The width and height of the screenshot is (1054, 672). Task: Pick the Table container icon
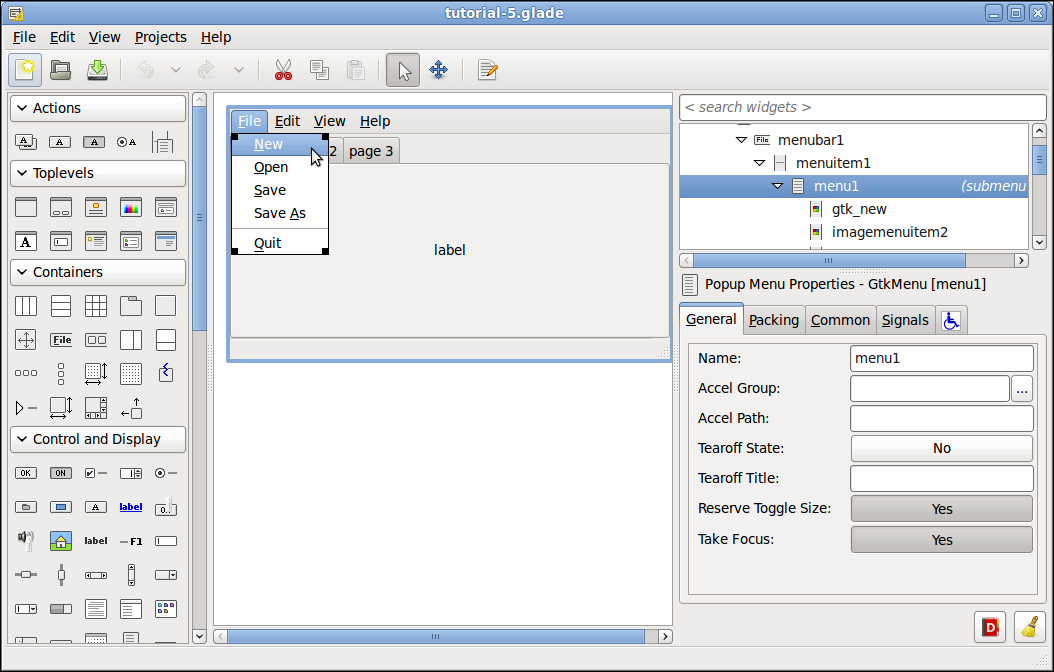[x=96, y=306]
